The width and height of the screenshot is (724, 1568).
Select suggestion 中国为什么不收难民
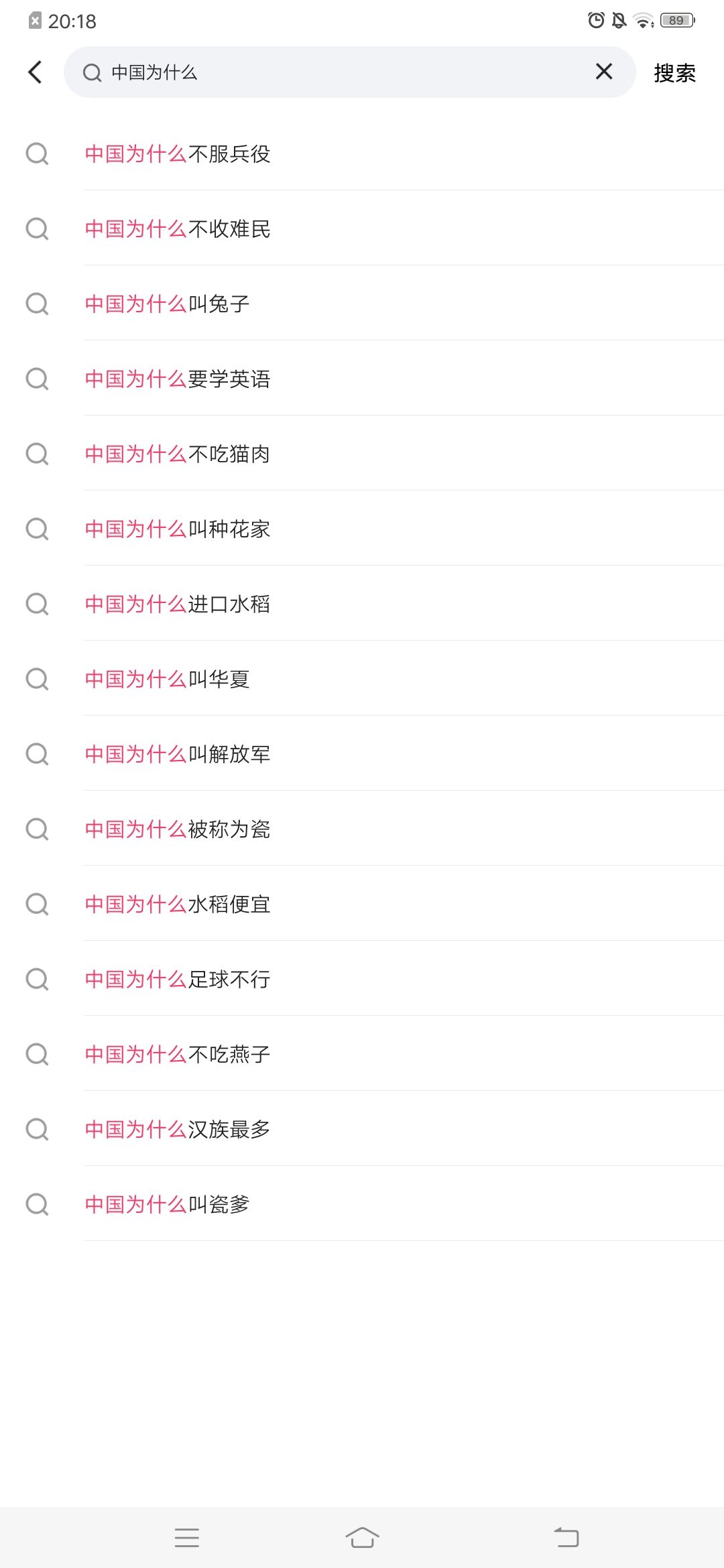click(178, 229)
